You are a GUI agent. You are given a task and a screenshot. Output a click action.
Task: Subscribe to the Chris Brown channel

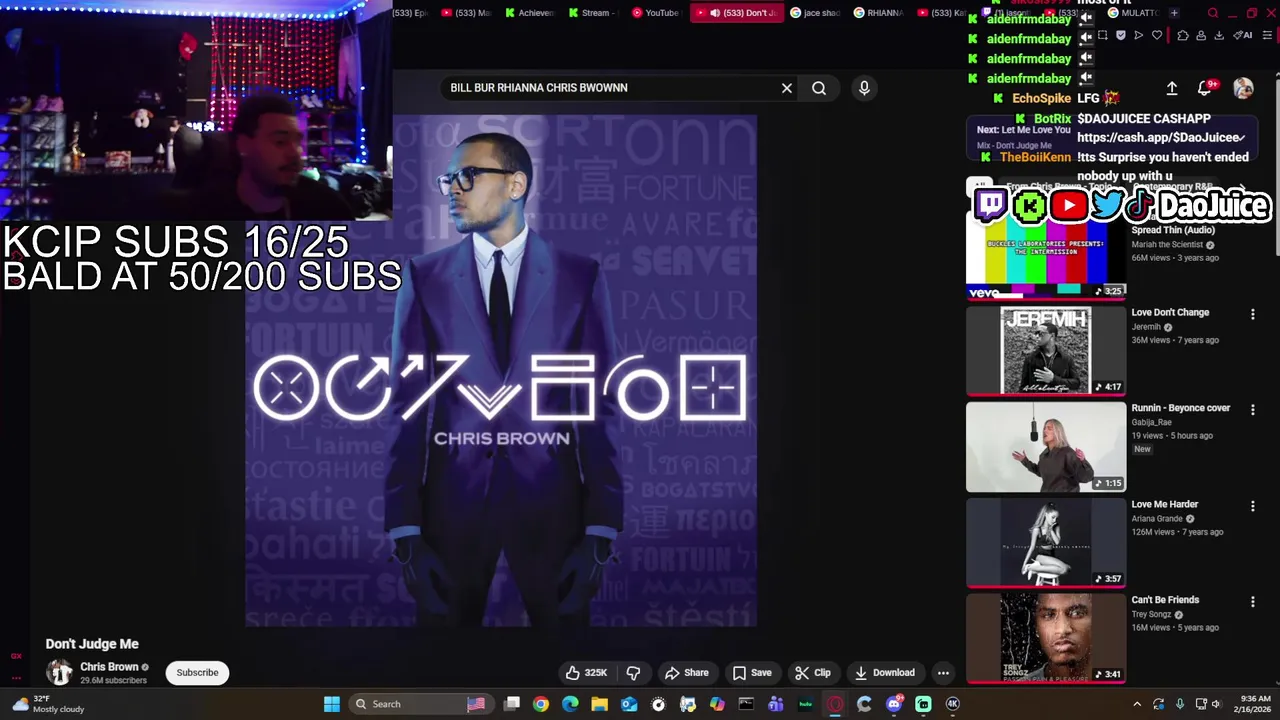[x=197, y=672]
